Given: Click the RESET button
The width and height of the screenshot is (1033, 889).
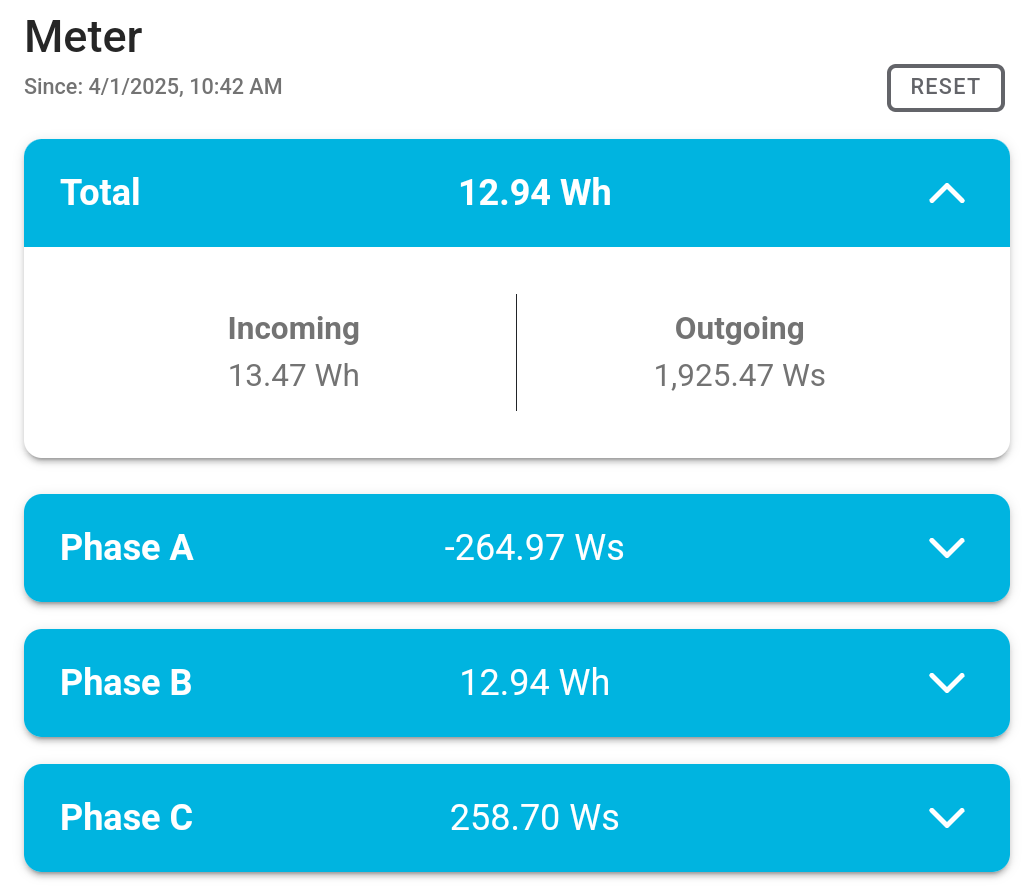Looking at the screenshot, I should click(945, 87).
